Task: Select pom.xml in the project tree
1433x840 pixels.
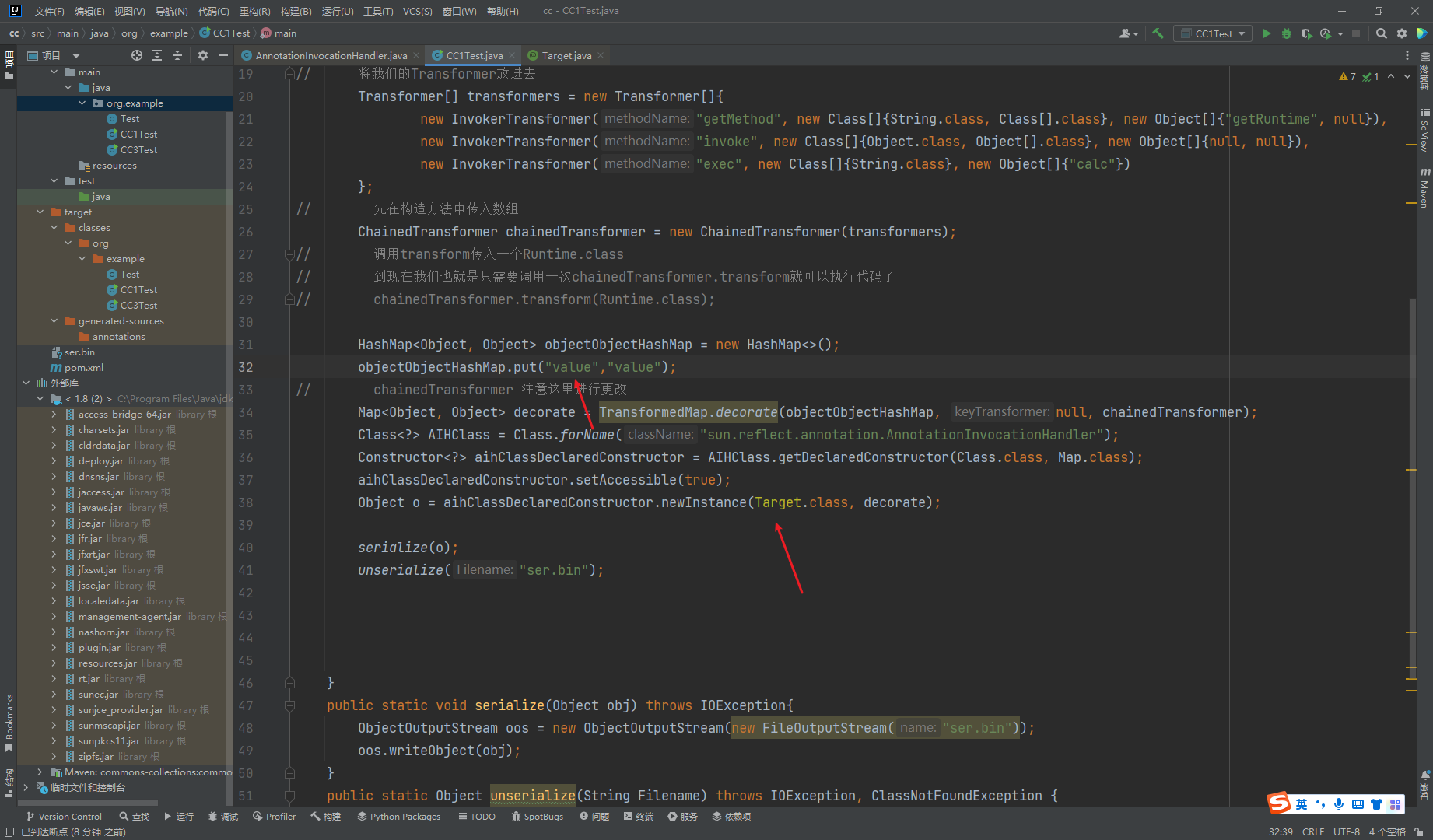Action: click(x=77, y=367)
